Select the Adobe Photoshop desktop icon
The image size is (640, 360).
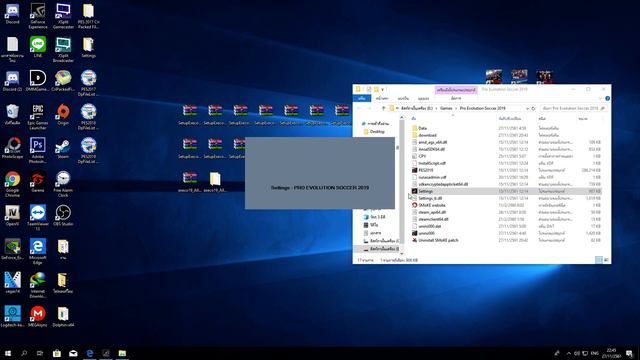coord(38,150)
